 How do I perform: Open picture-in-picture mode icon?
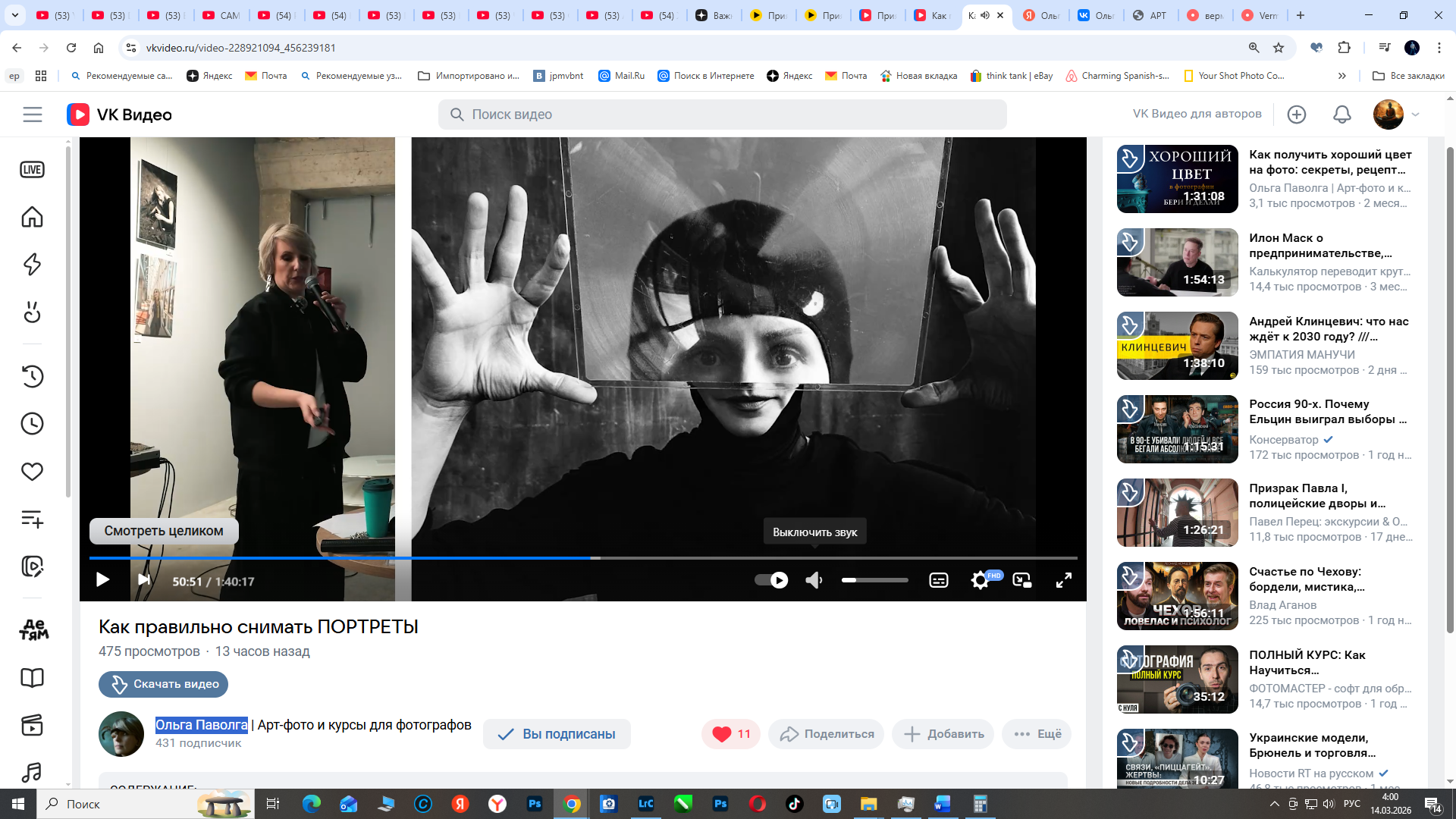1022,580
